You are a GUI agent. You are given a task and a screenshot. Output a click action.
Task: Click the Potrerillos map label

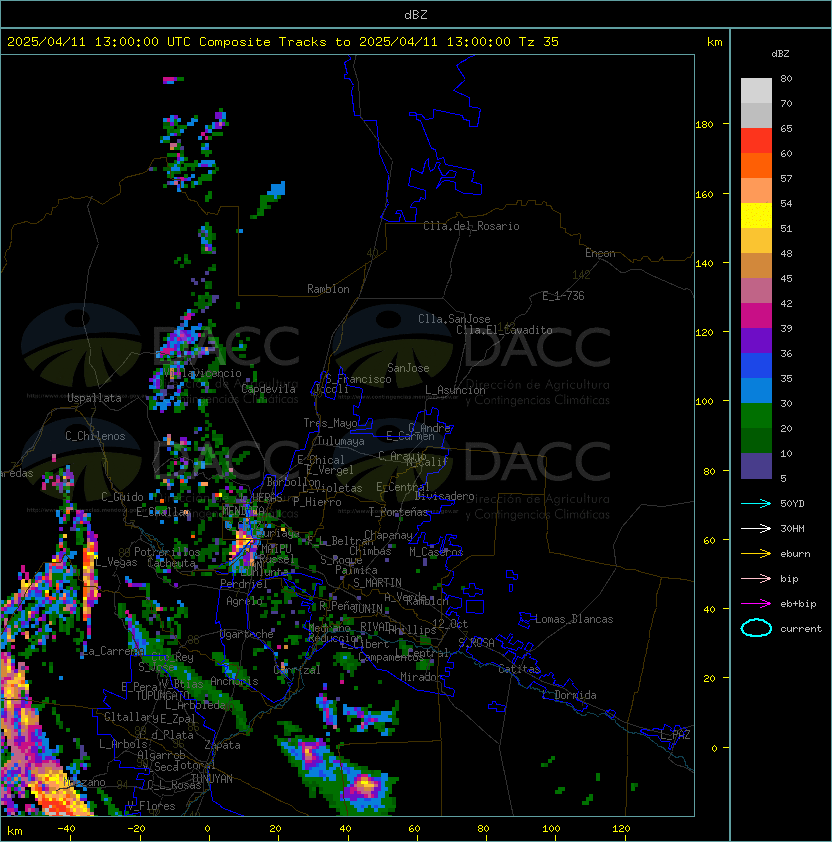pos(167,552)
